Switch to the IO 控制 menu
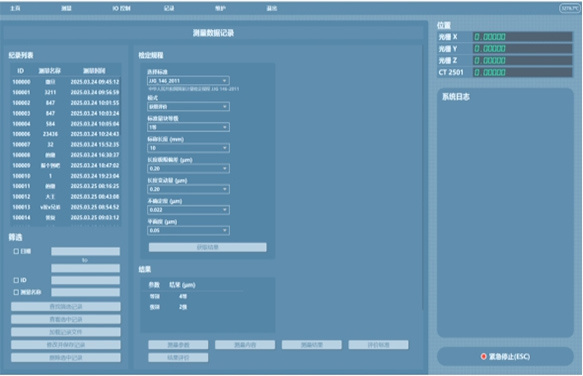The width and height of the screenshot is (583, 376). [x=121, y=8]
